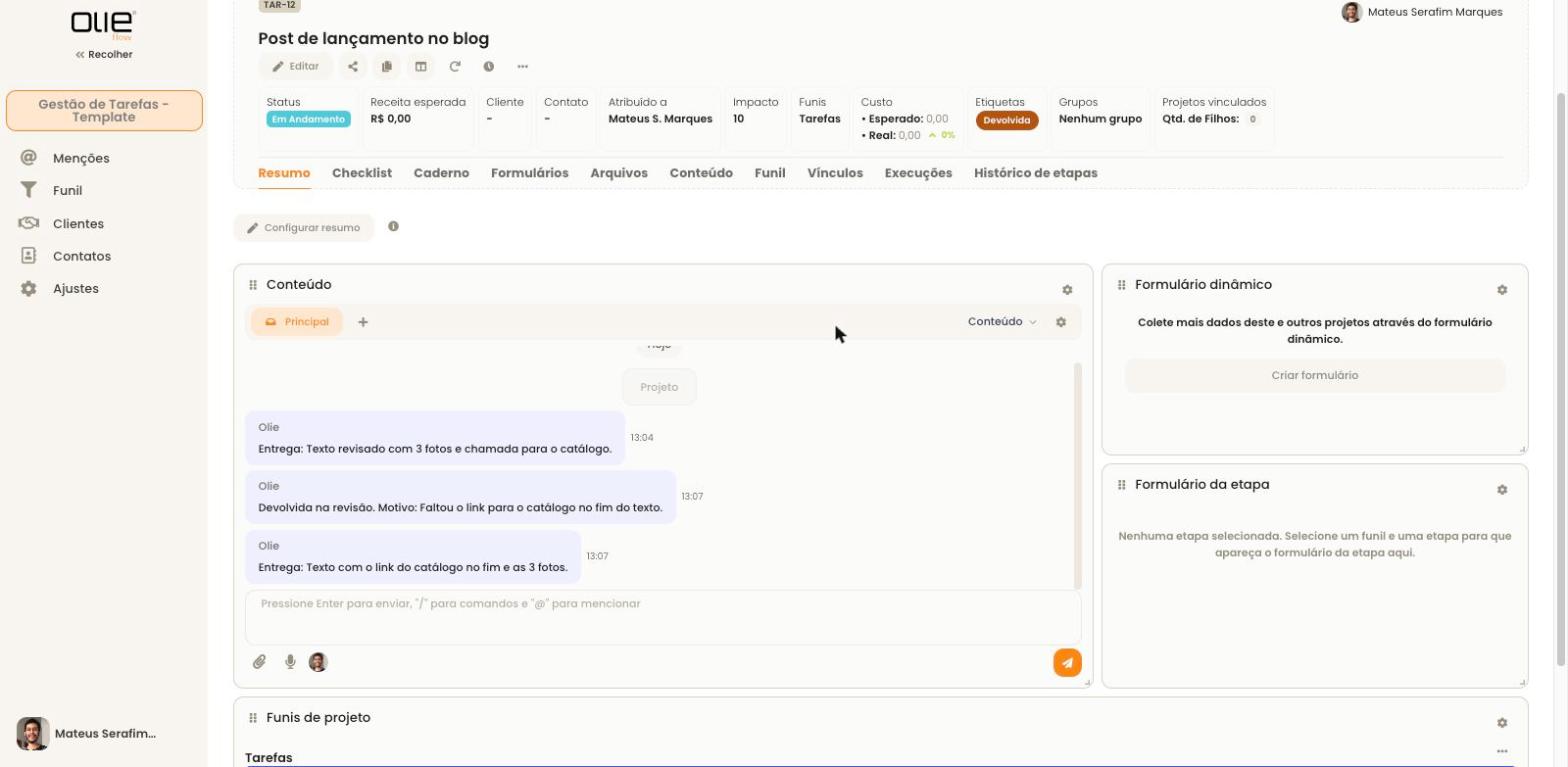Image resolution: width=1568 pixels, height=767 pixels.
Task: Click the copy/duplicate icon in project toolbar
Action: [386, 67]
